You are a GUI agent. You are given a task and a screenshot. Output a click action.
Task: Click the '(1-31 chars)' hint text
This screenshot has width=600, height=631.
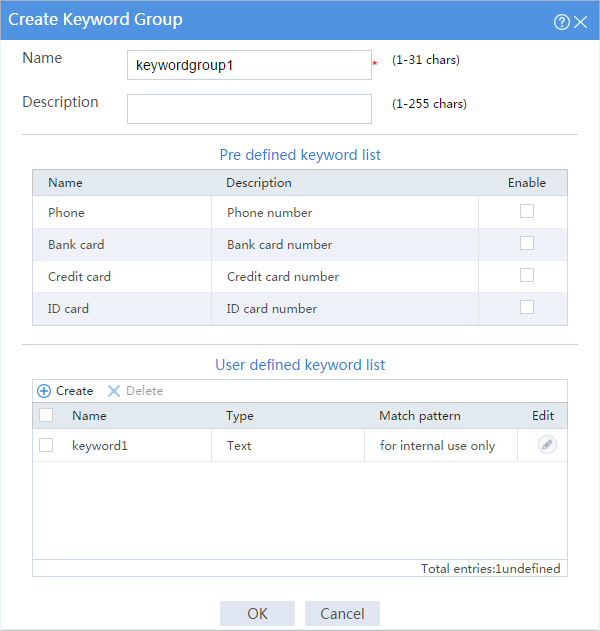(x=426, y=60)
